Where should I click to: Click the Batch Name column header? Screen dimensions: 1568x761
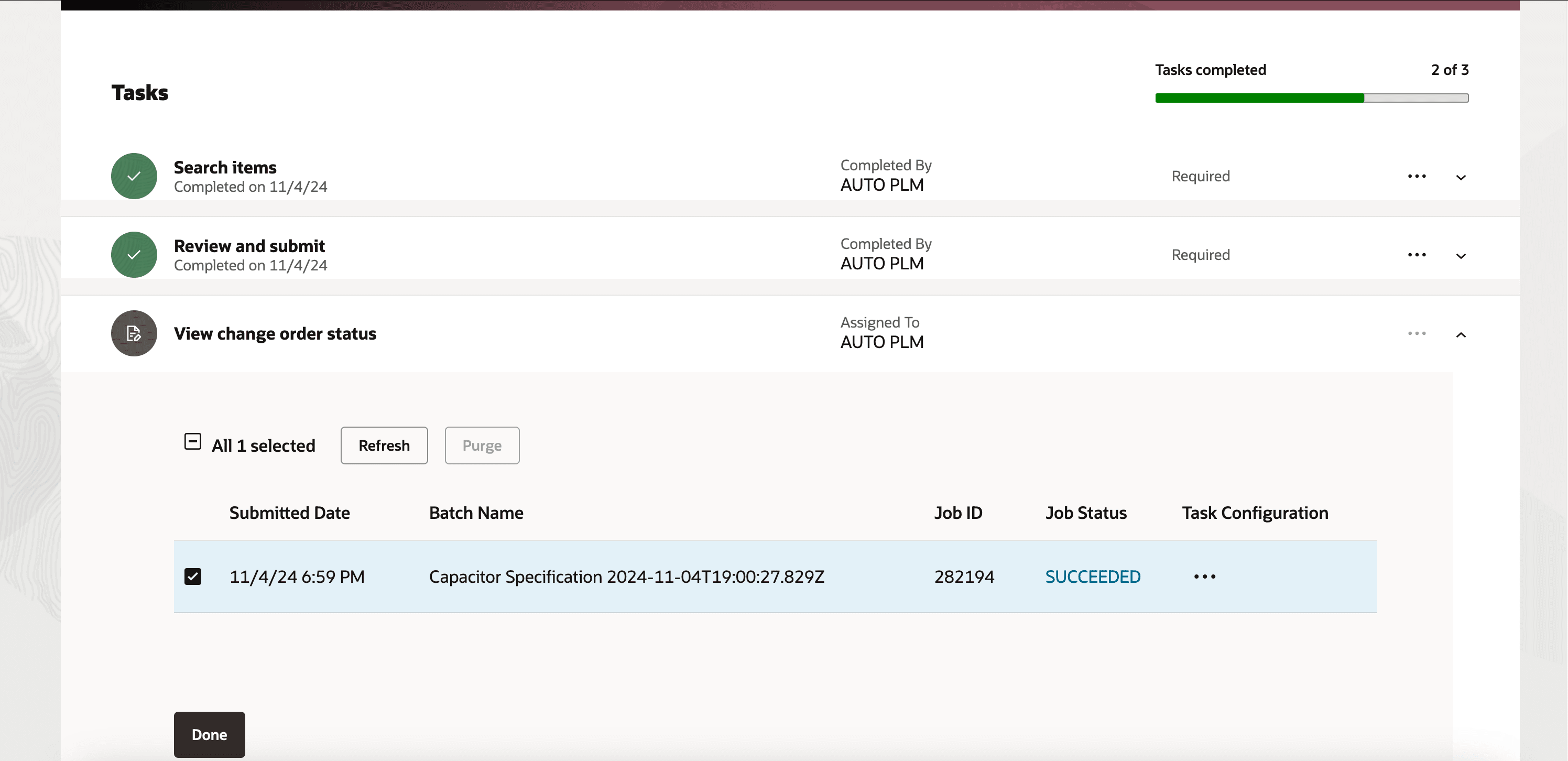pyautogui.click(x=476, y=513)
